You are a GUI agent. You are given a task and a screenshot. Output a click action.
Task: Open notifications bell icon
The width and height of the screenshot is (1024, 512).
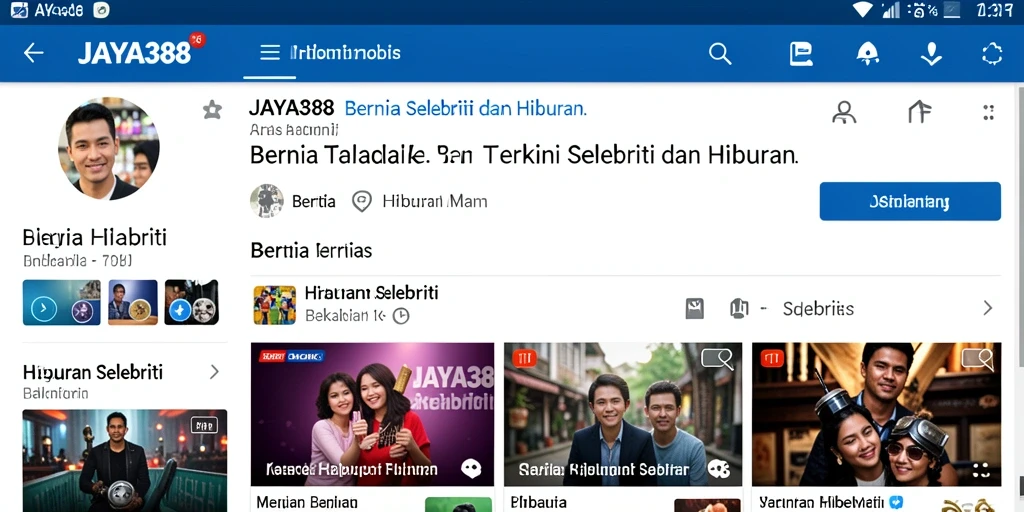pos(867,54)
